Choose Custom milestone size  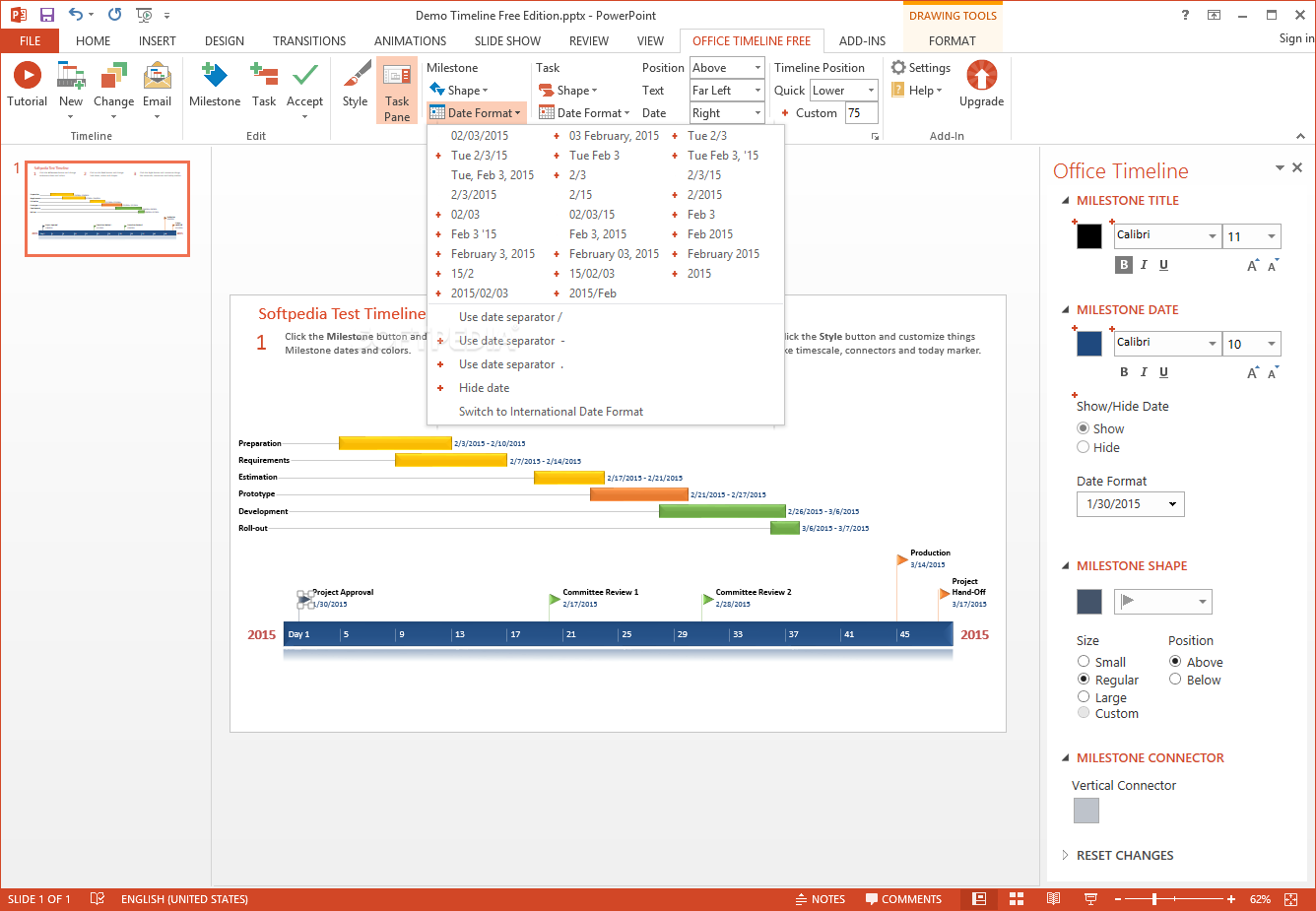[1084, 713]
